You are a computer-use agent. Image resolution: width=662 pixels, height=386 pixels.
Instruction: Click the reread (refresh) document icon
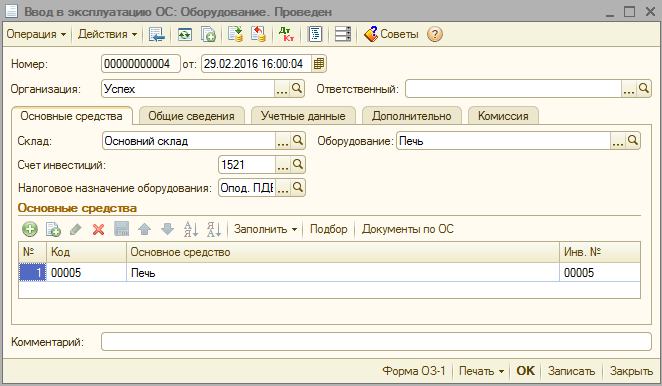tap(184, 34)
